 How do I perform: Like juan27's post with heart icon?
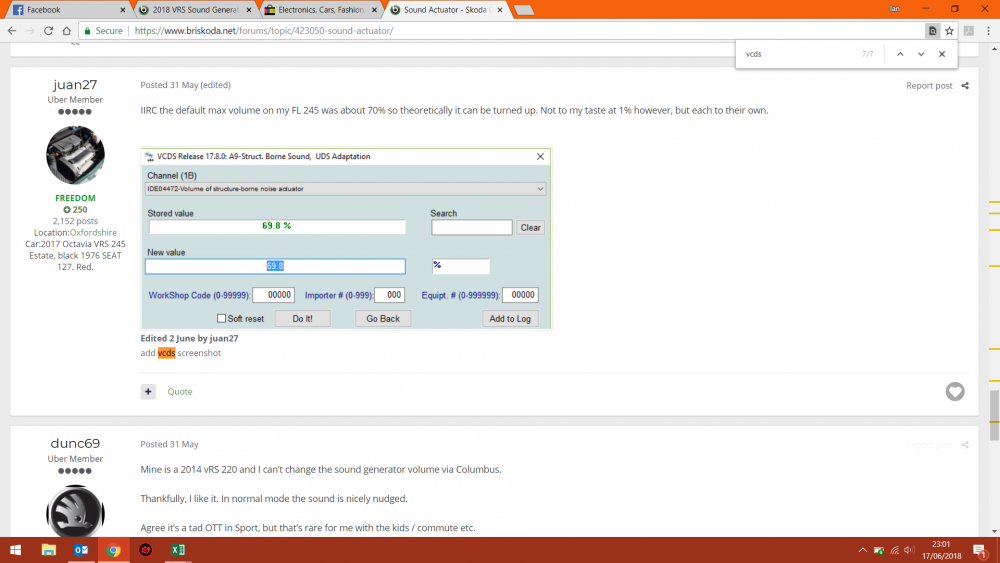955,391
